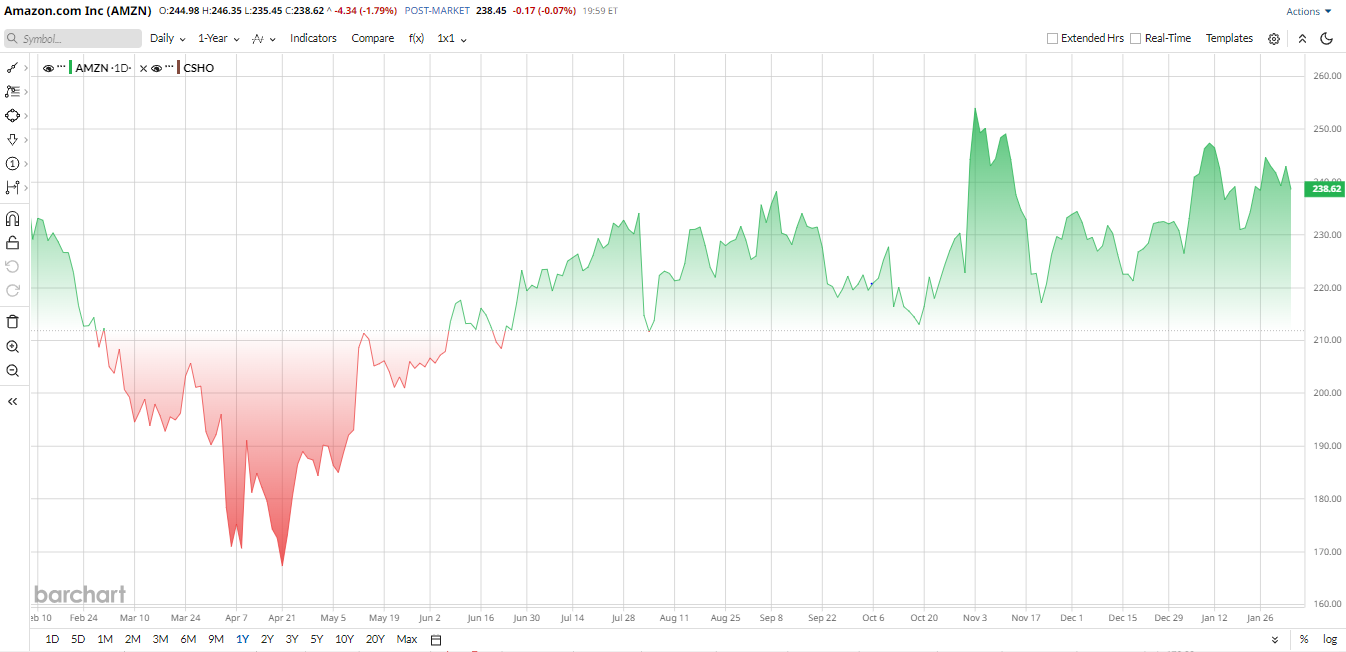This screenshot has width=1346, height=652.
Task: Click the Symbol search input field
Action: [73, 38]
